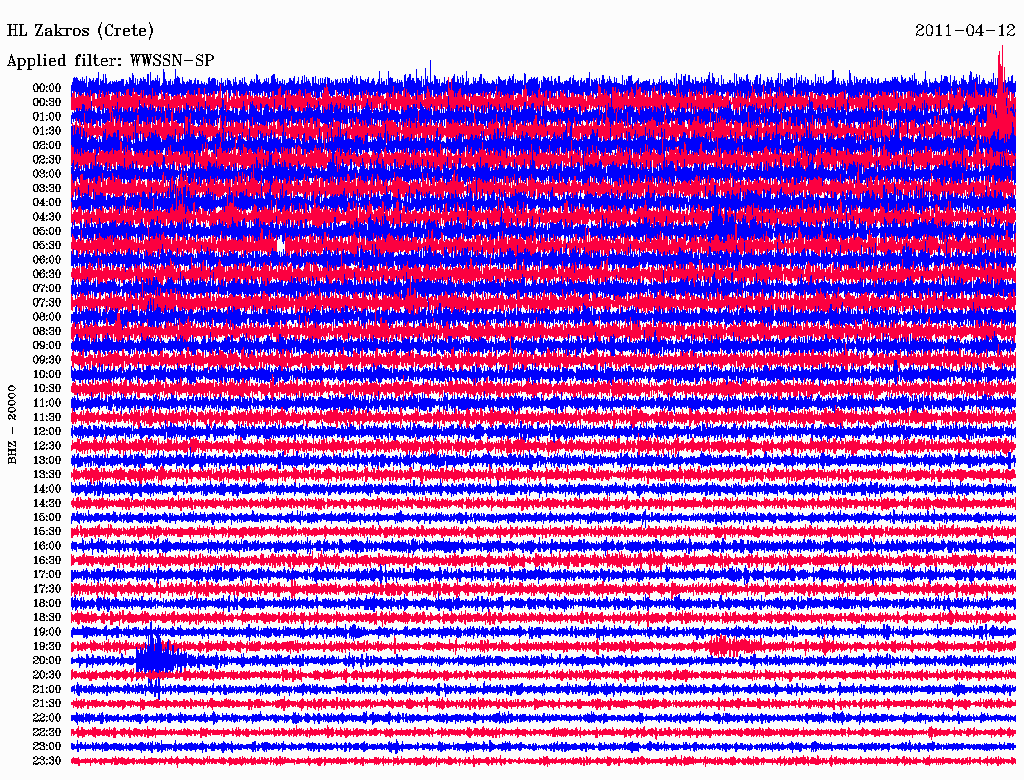Select the 00:00 time label
This screenshot has width=1024, height=780.
[47, 88]
